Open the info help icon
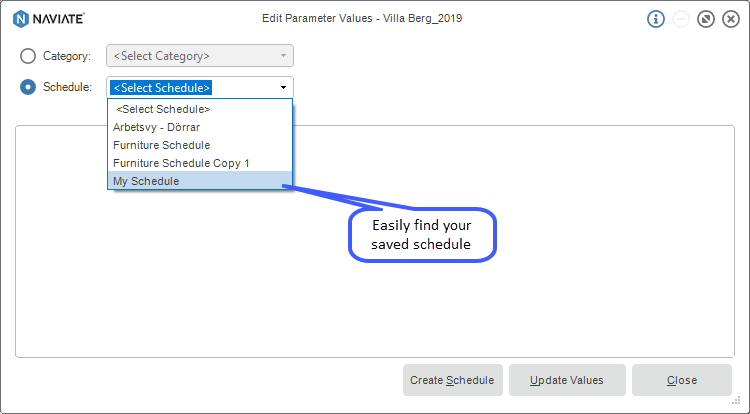The height and width of the screenshot is (414, 750). pos(656,19)
